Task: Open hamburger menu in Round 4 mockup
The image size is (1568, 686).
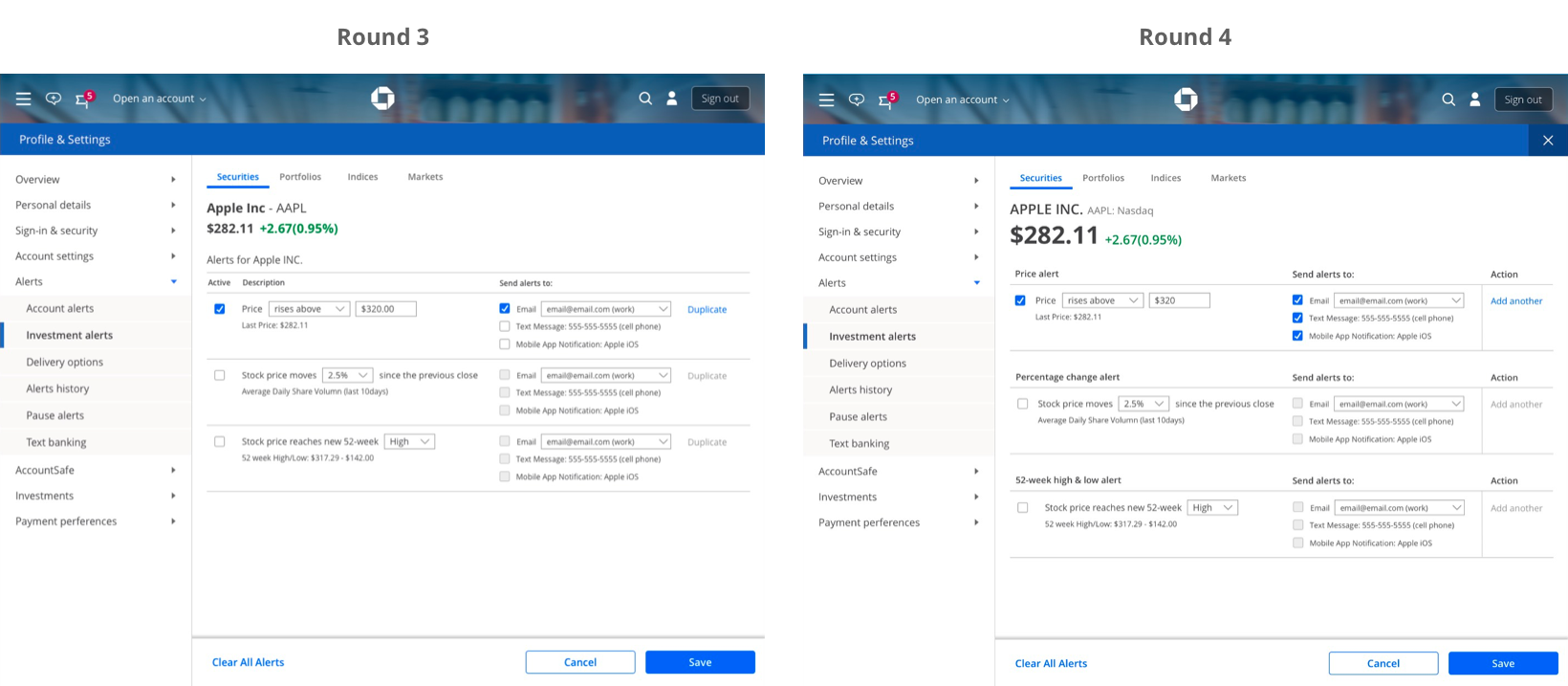Action: (827, 100)
